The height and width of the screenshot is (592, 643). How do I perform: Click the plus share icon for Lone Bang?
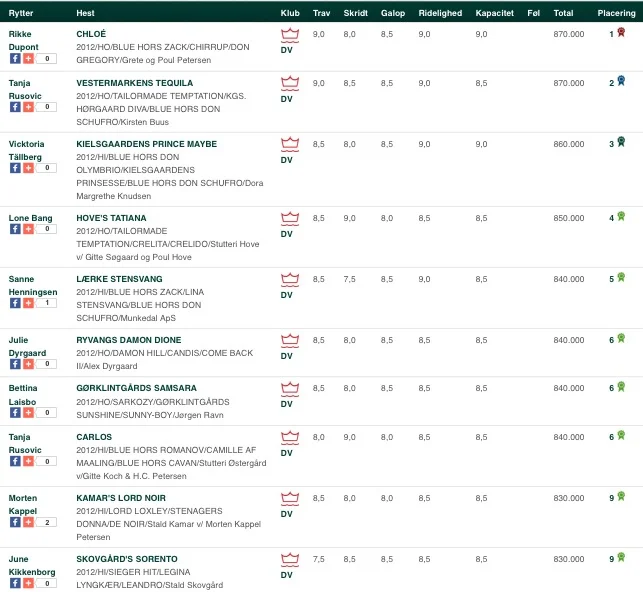[28, 229]
